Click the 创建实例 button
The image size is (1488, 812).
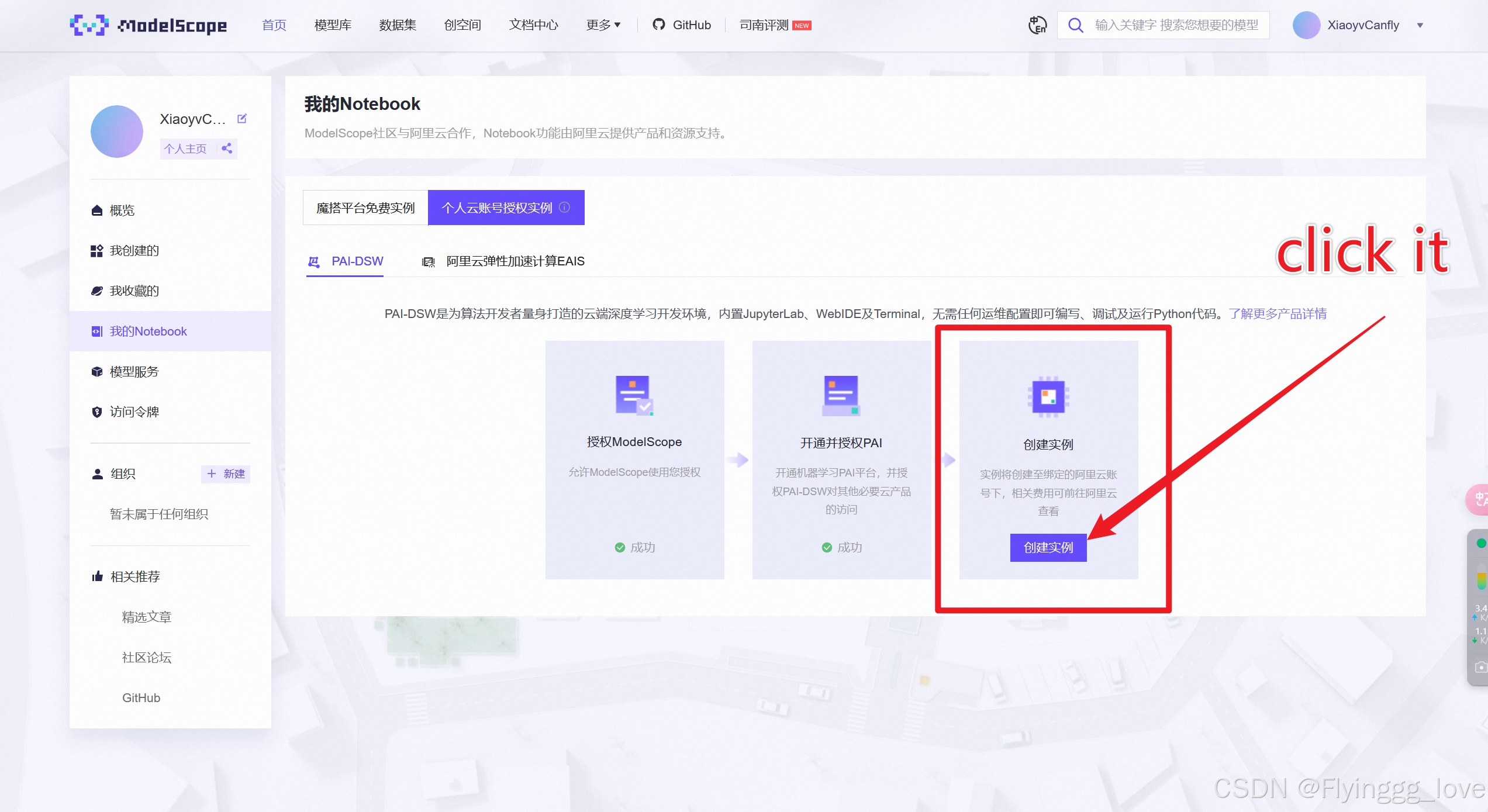pyautogui.click(x=1048, y=548)
